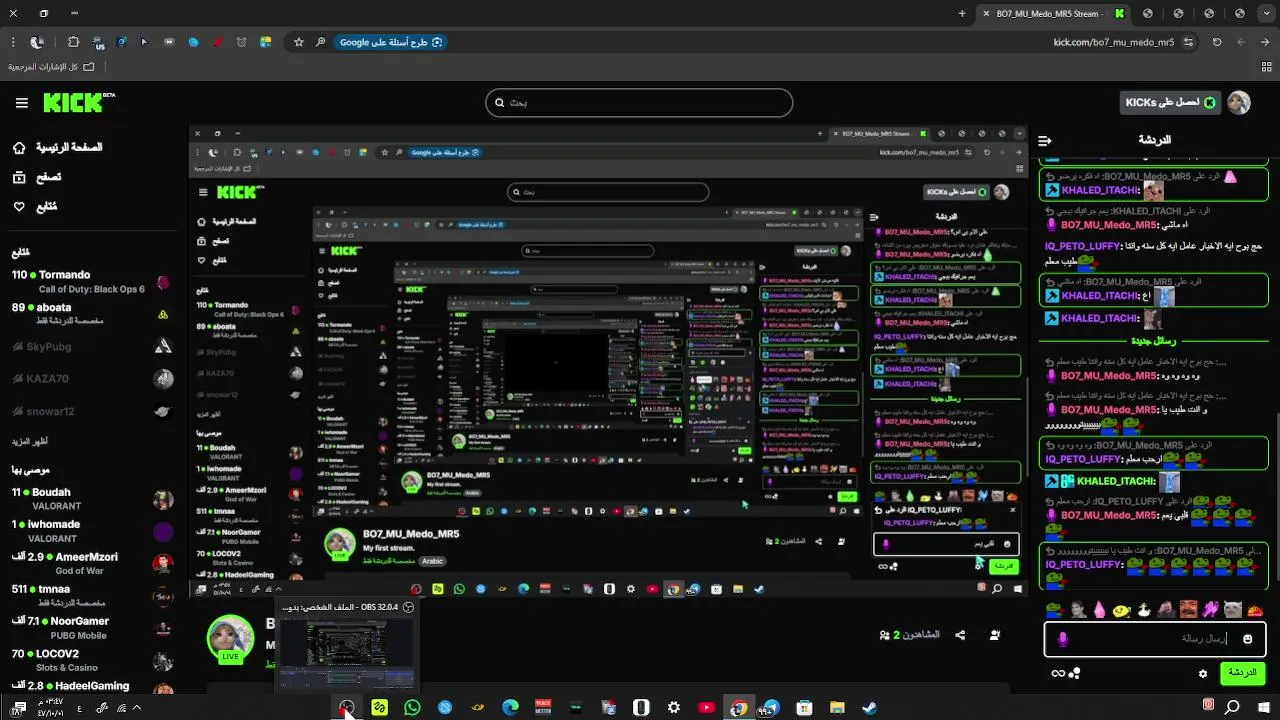The width and height of the screenshot is (1280, 720).
Task: Open YouTube icon on the taskbar
Action: [x=707, y=708]
